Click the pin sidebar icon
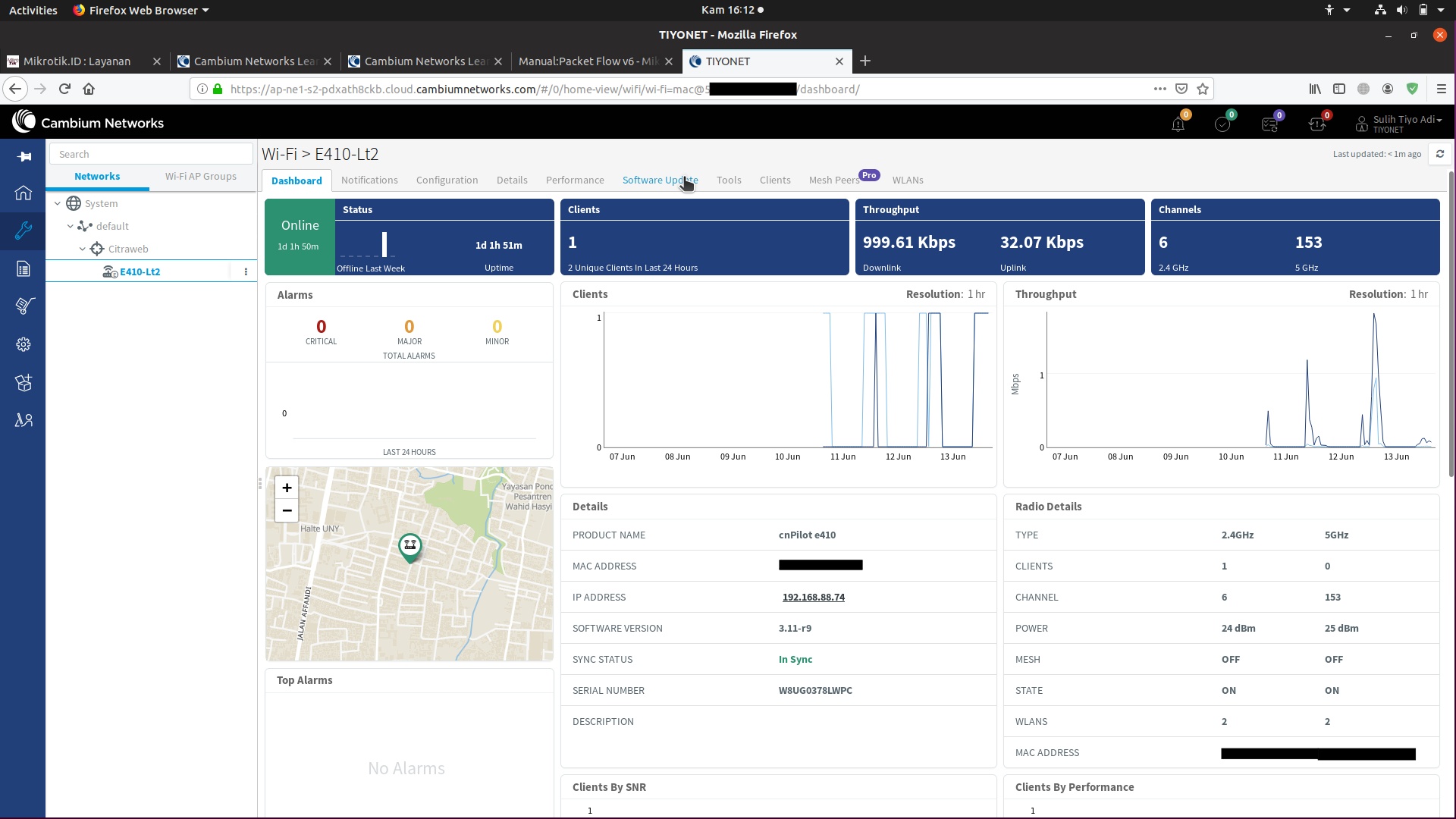 coord(24,156)
